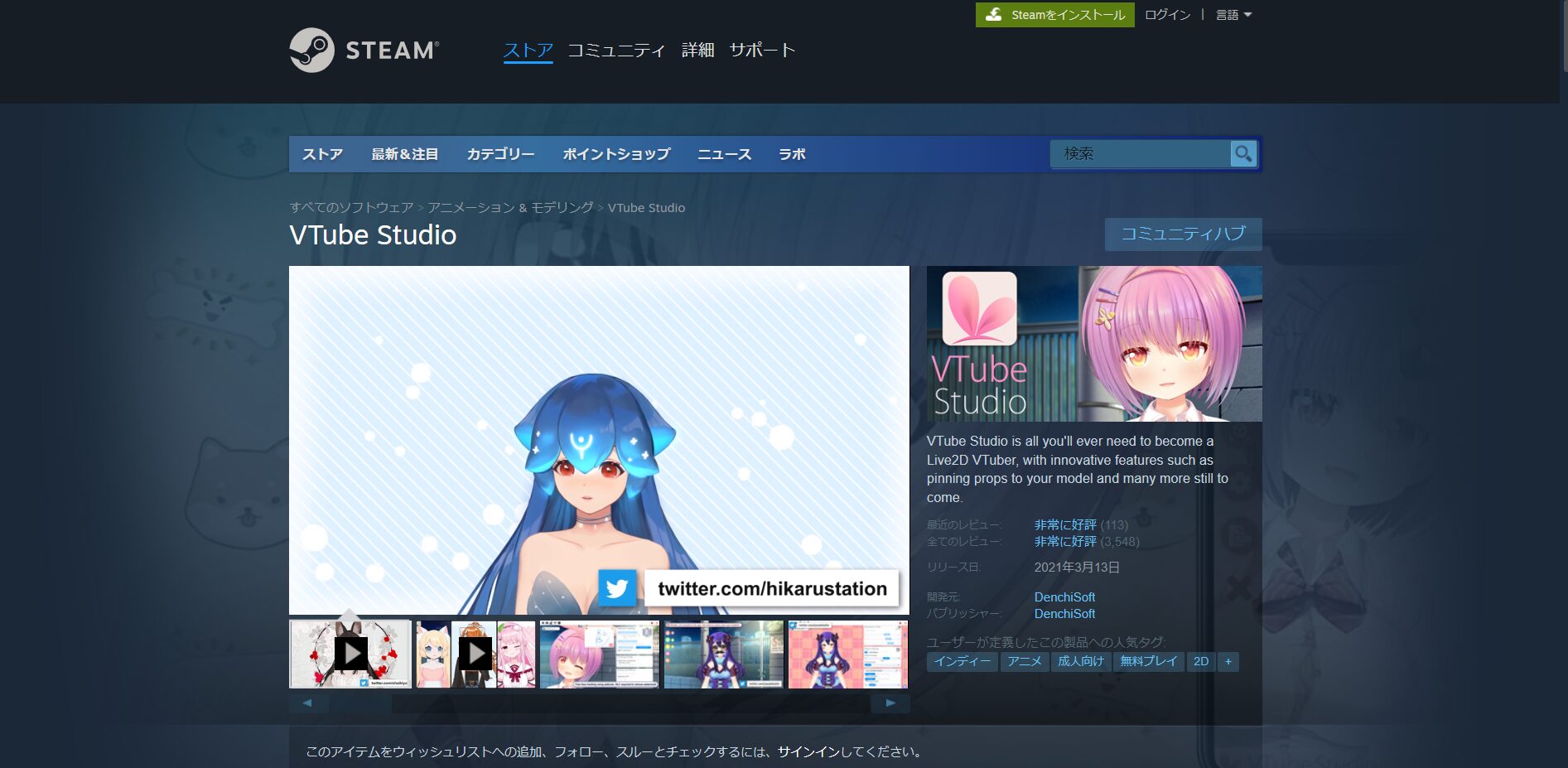Select the 2D tag

pyautogui.click(x=1201, y=661)
